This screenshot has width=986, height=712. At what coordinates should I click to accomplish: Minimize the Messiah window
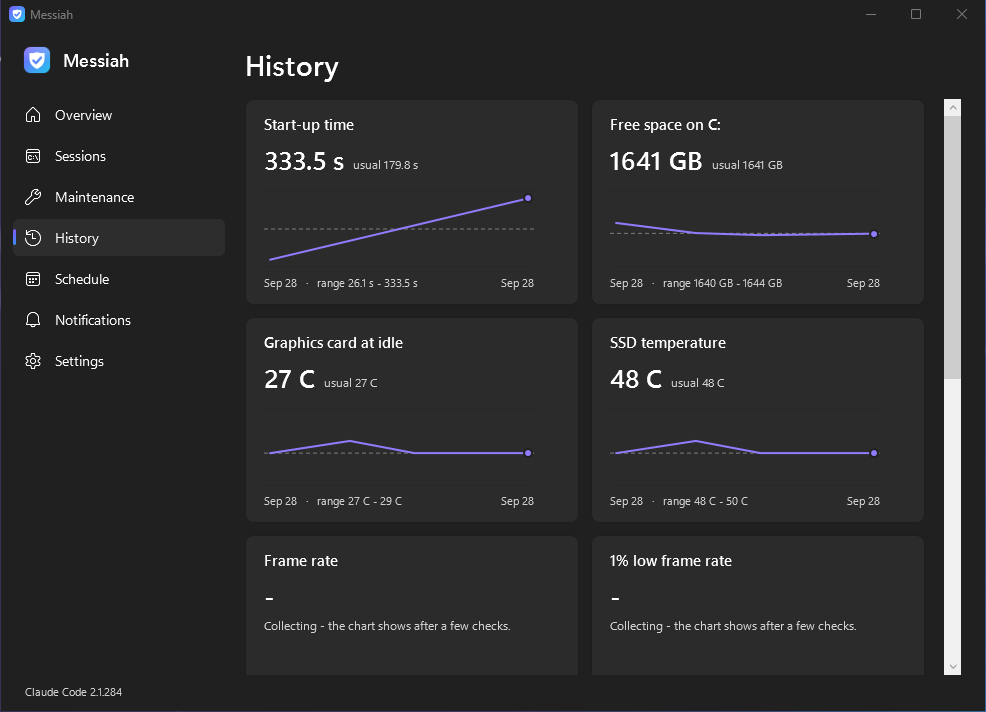[871, 14]
